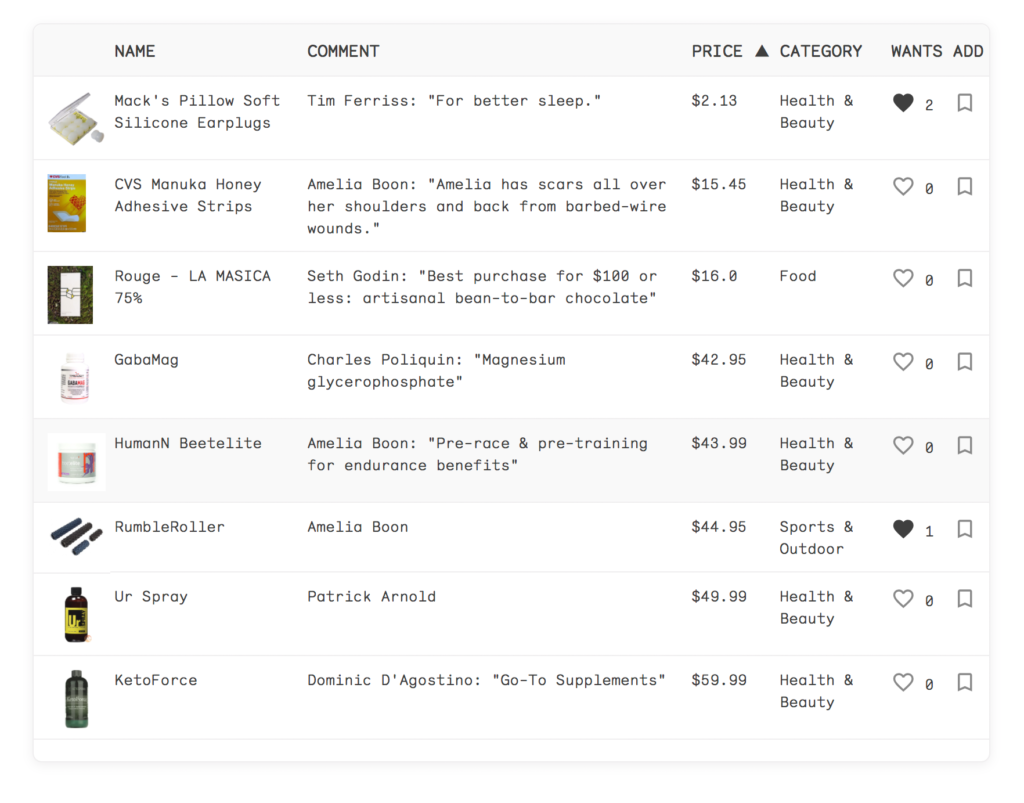
Task: Add KetoForce via bookmark icon
Action: tap(965, 682)
